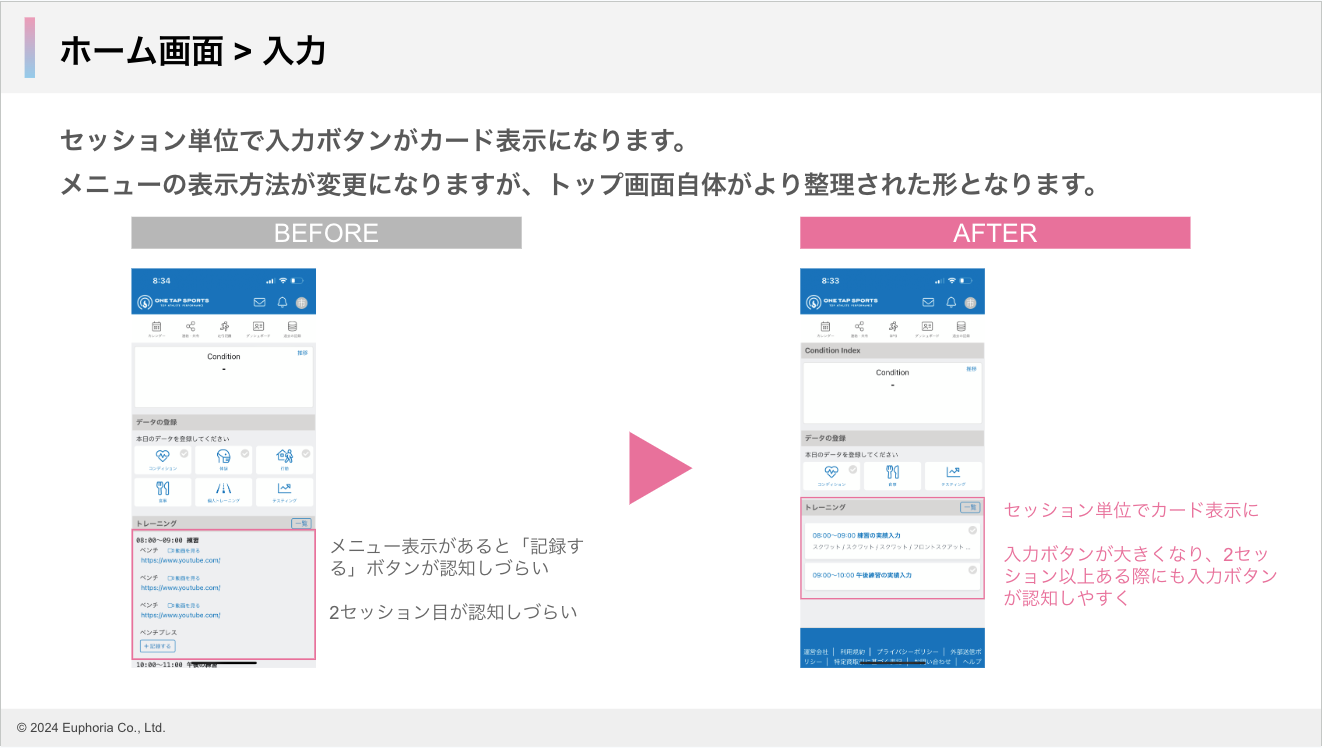Screen dimensions: 1322x748
Task: Click 利用規約 in the AFTER footer
Action: click(853, 651)
